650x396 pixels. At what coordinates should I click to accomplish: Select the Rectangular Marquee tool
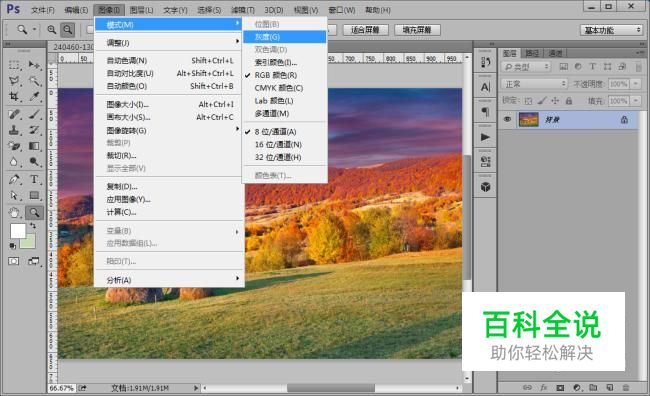[14, 65]
